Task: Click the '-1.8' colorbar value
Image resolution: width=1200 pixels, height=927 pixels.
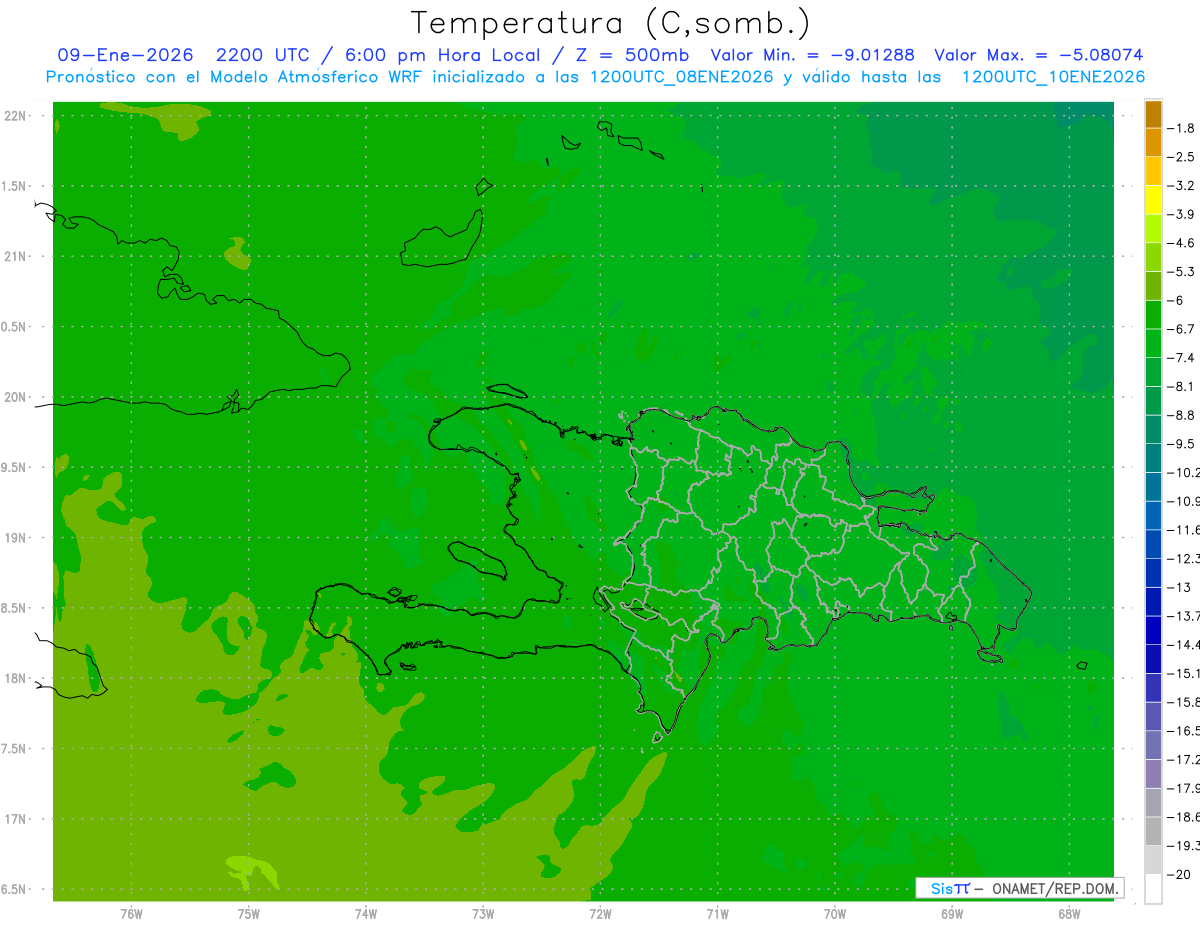Action: 1182,128
